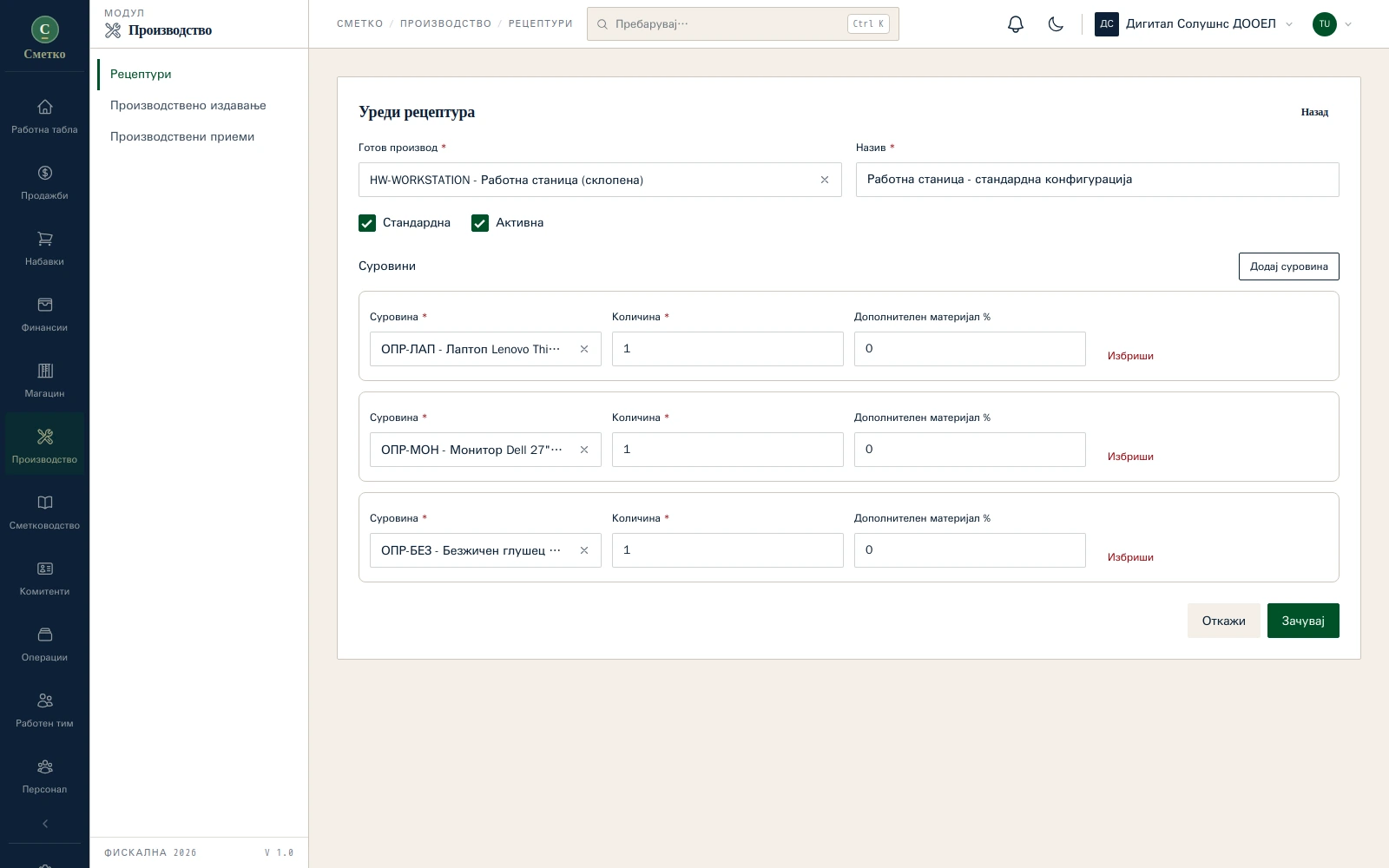This screenshot has width=1389, height=868.
Task: Go to the Набавки purchases module
Action: click(44, 248)
